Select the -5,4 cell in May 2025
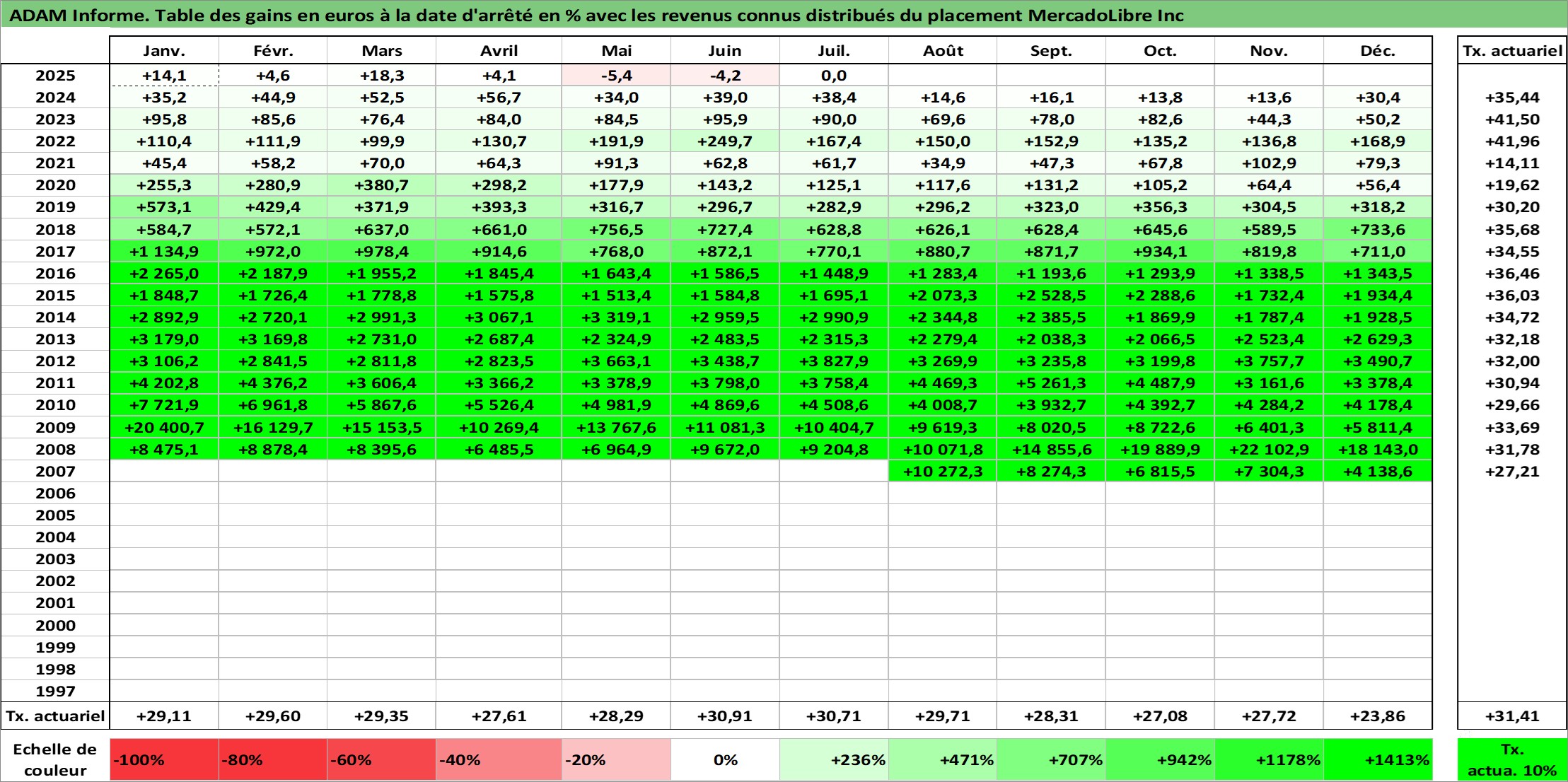Screen dimensions: 1568x782 (616, 76)
